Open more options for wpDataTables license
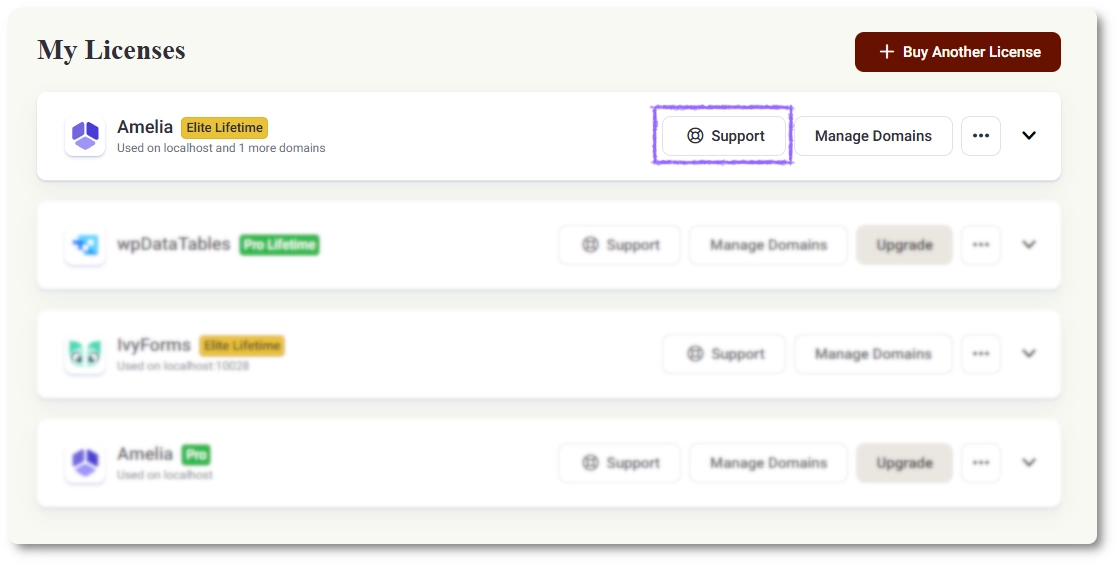Screen dimensions: 1118x565 pos(981,245)
